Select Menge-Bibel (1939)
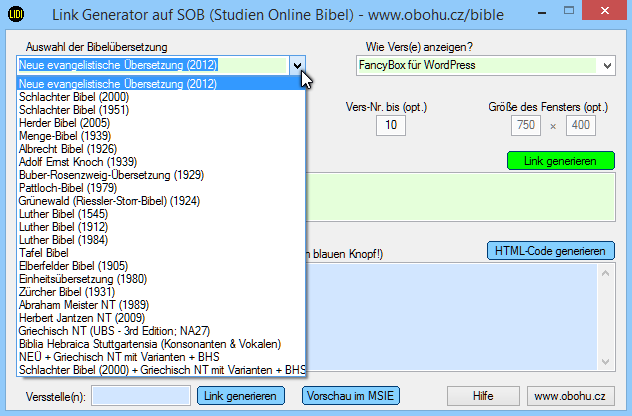The height and width of the screenshot is (416, 632). coord(161,136)
